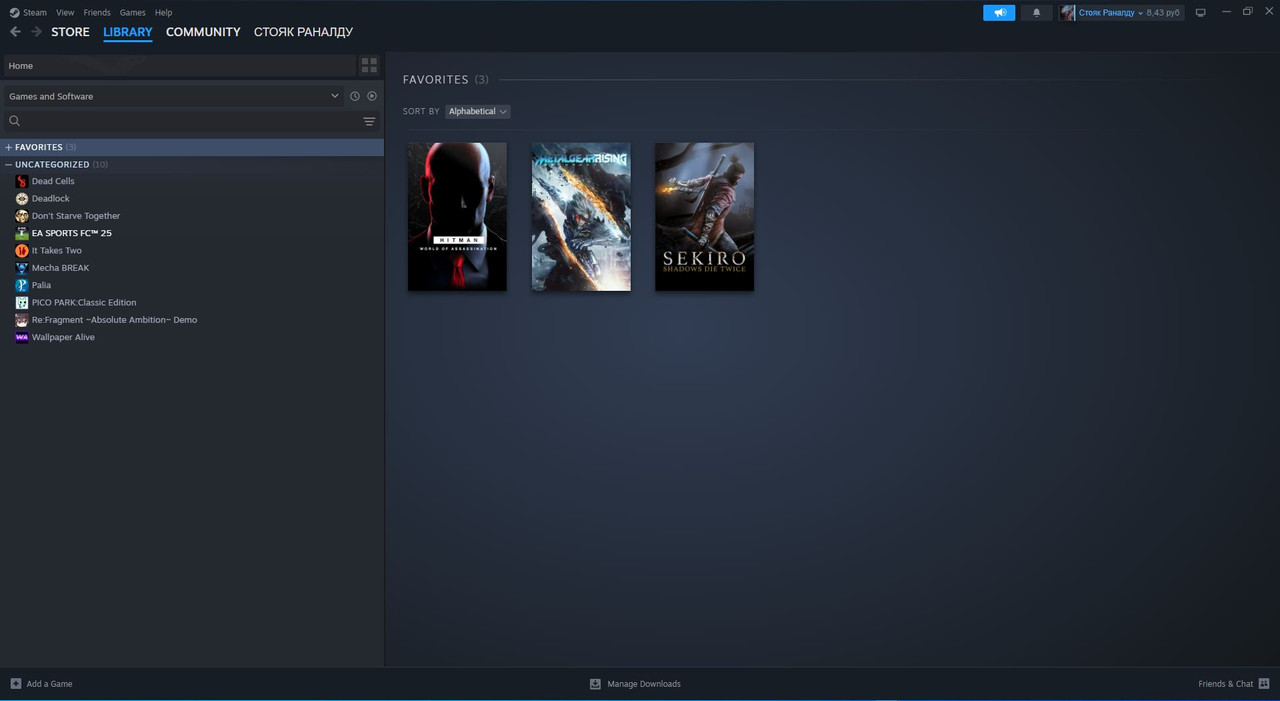
Task: Open notifications bell icon
Action: [x=1036, y=13]
